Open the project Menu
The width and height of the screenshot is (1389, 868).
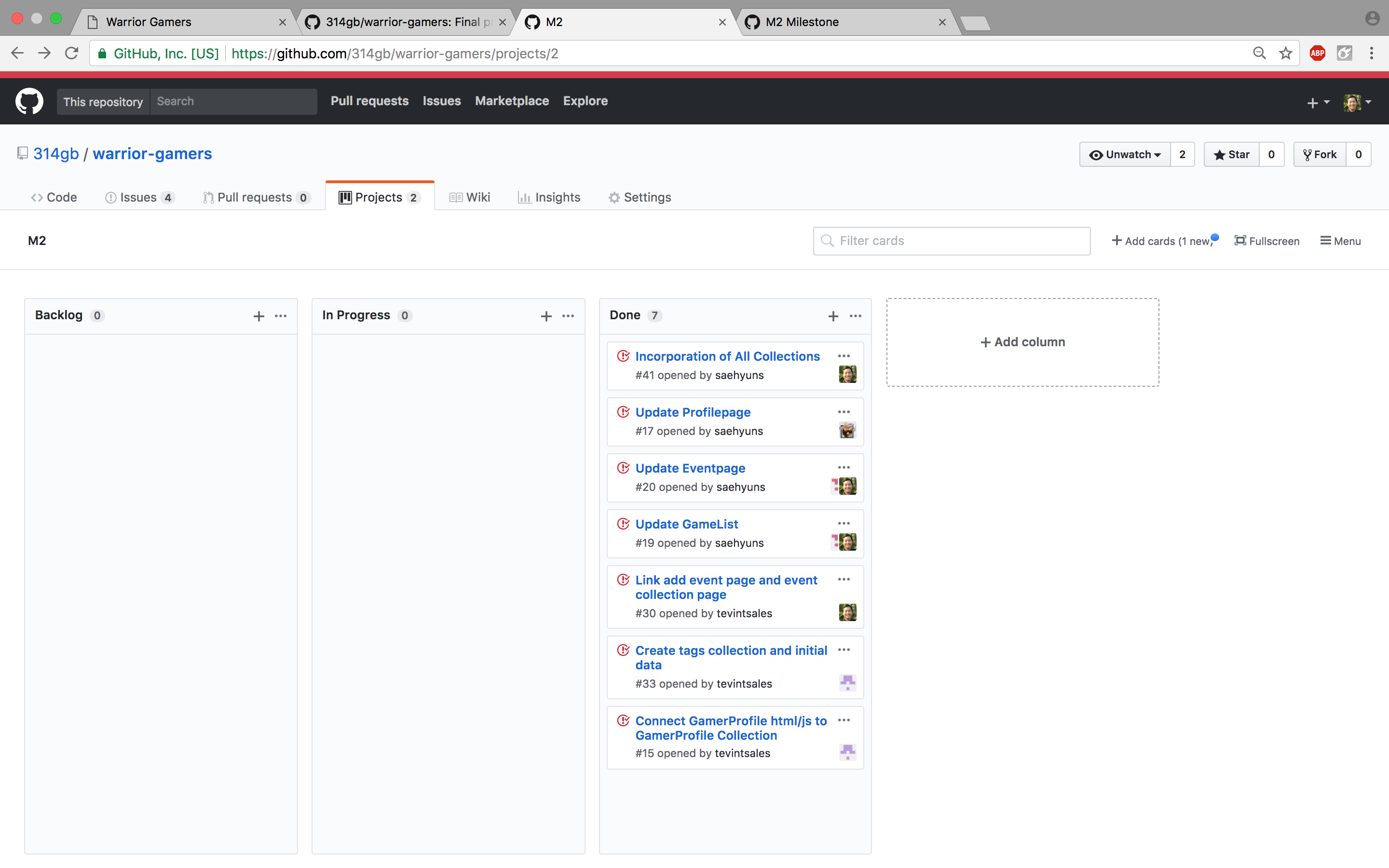pos(1340,241)
